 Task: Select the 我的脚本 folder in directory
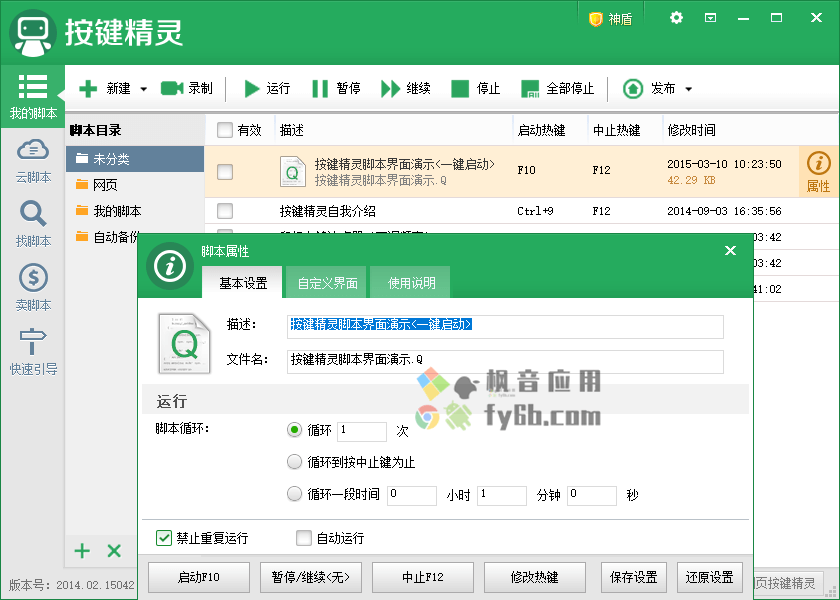tap(135, 211)
